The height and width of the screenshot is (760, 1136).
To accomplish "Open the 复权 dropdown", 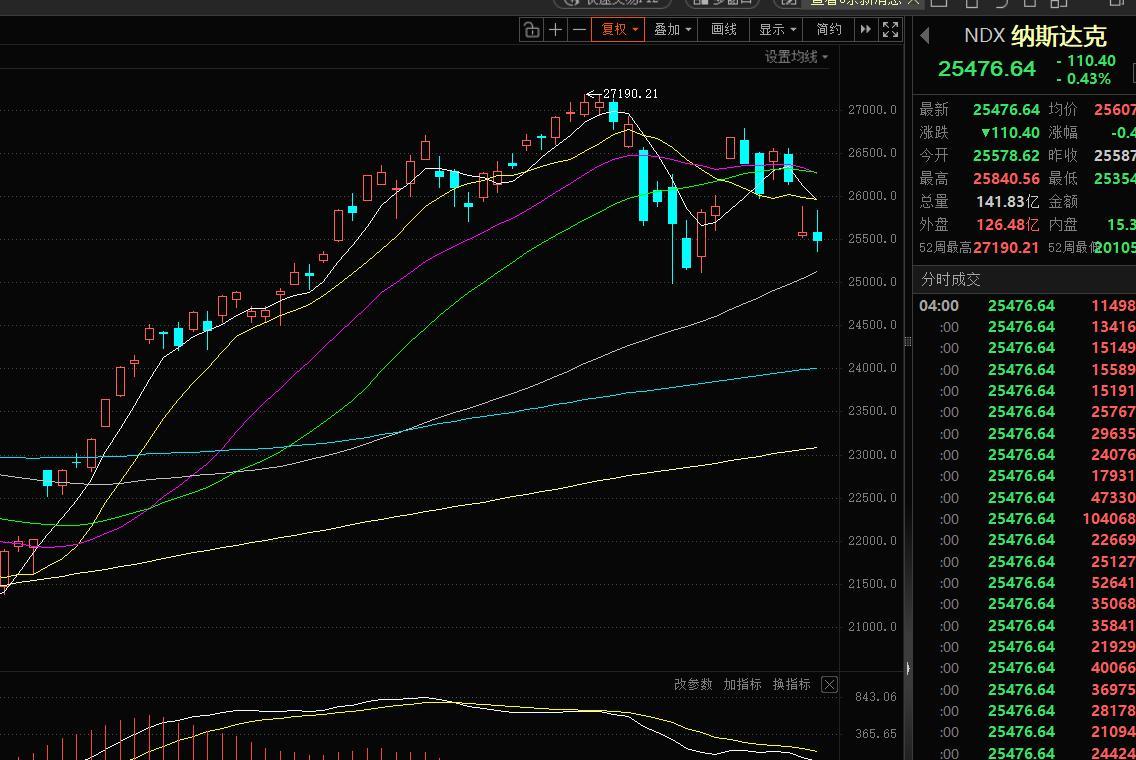I will click(618, 30).
